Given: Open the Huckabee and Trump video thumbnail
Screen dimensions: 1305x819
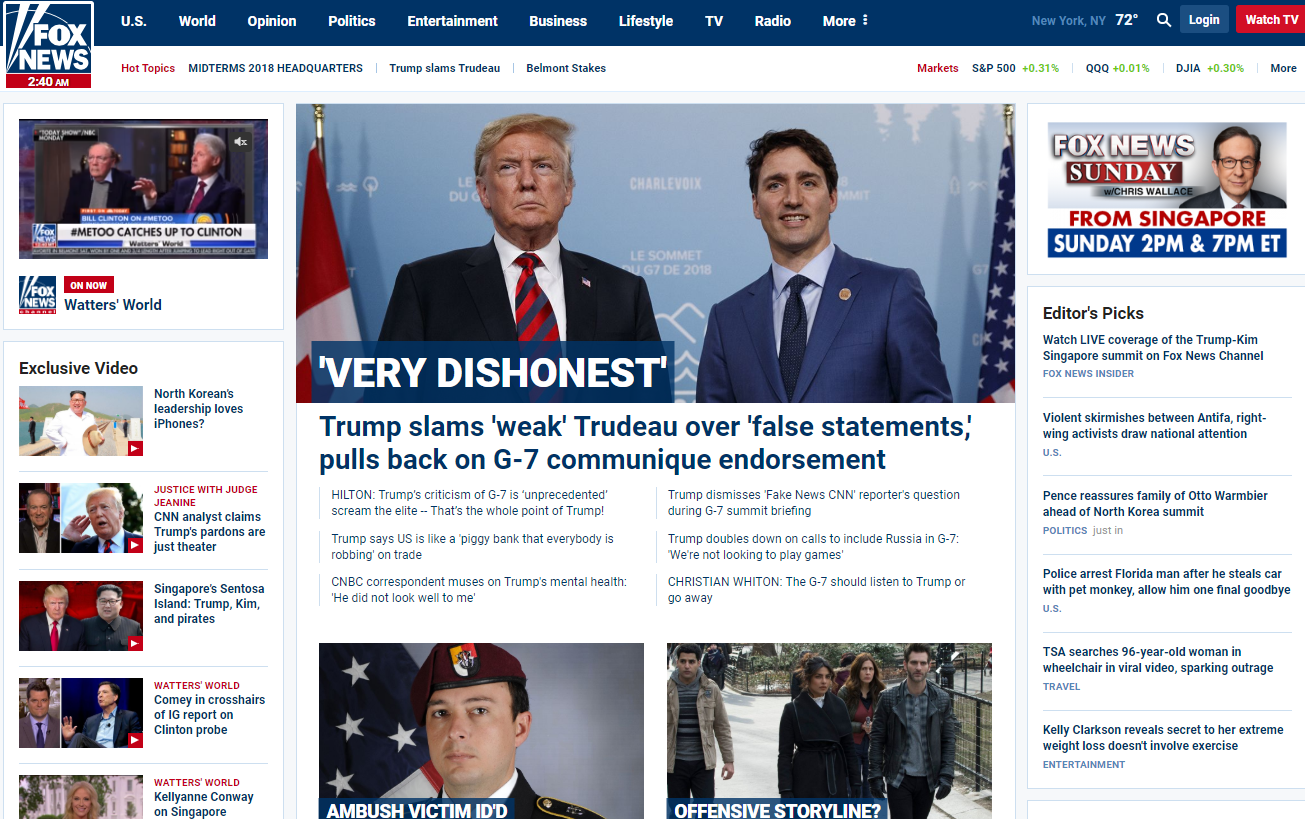Looking at the screenshot, I should [81, 518].
